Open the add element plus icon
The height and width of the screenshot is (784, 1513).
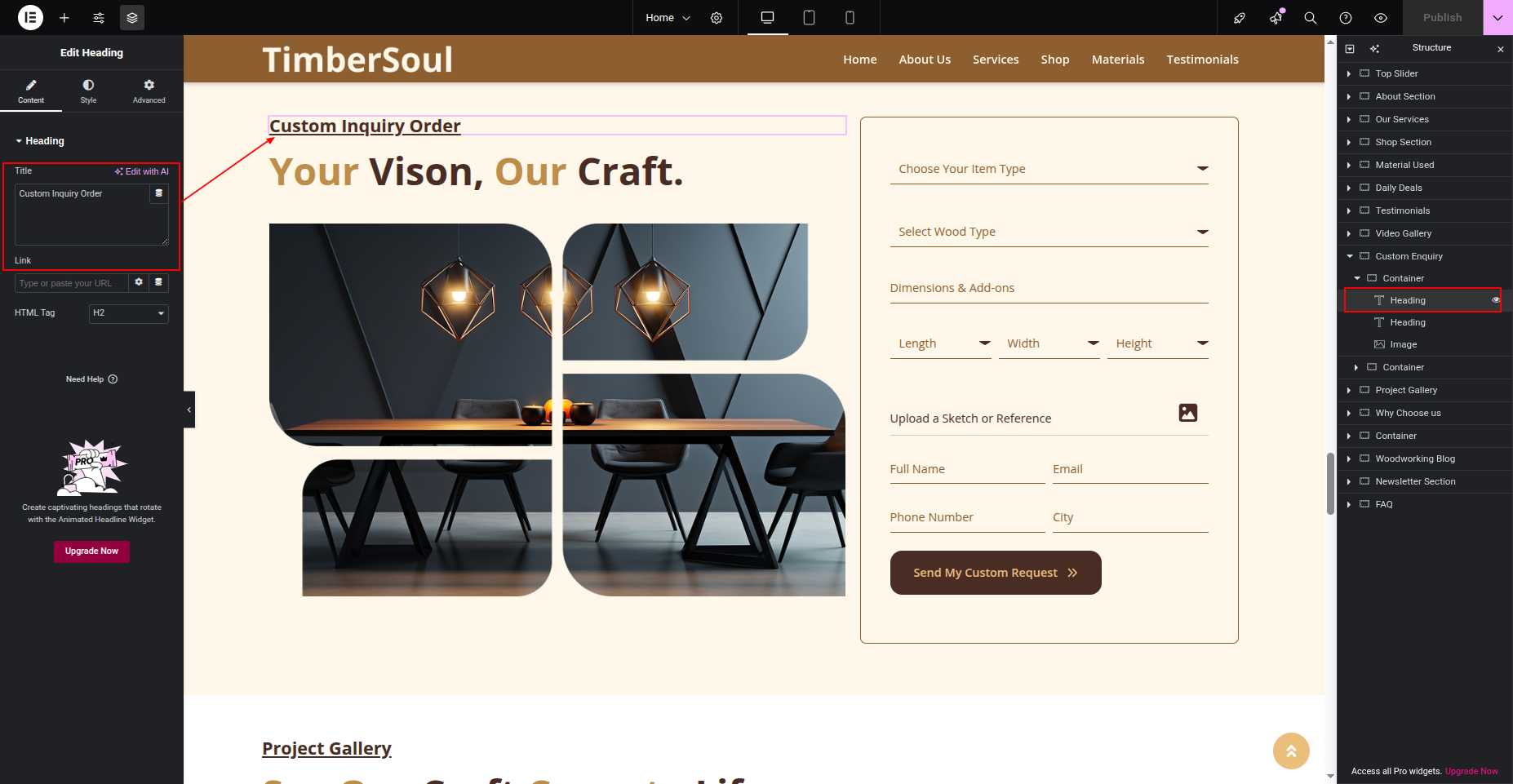(x=64, y=18)
